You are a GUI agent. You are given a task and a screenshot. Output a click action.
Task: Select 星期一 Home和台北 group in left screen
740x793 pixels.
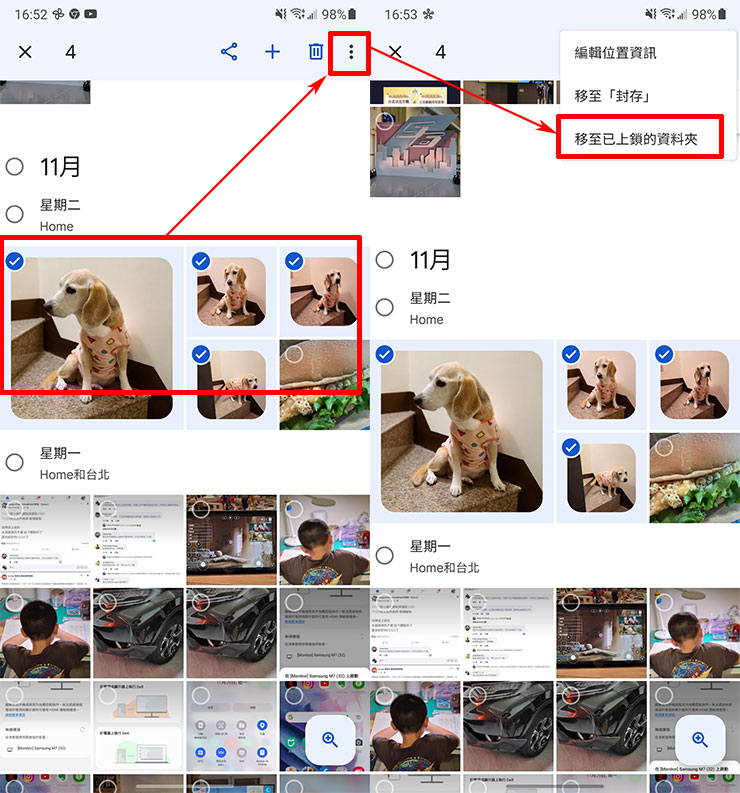(x=15, y=462)
